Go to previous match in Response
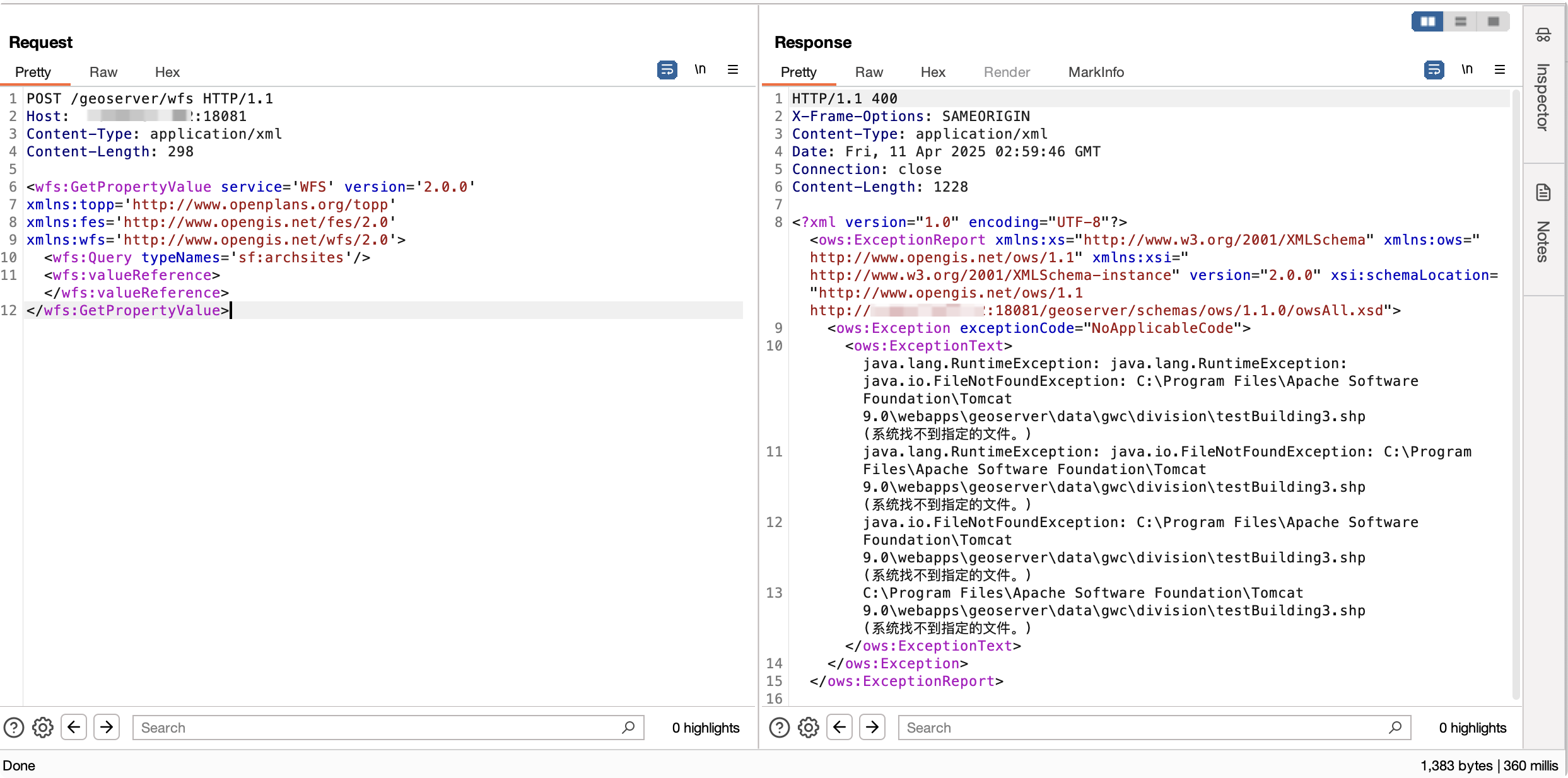 [x=840, y=728]
